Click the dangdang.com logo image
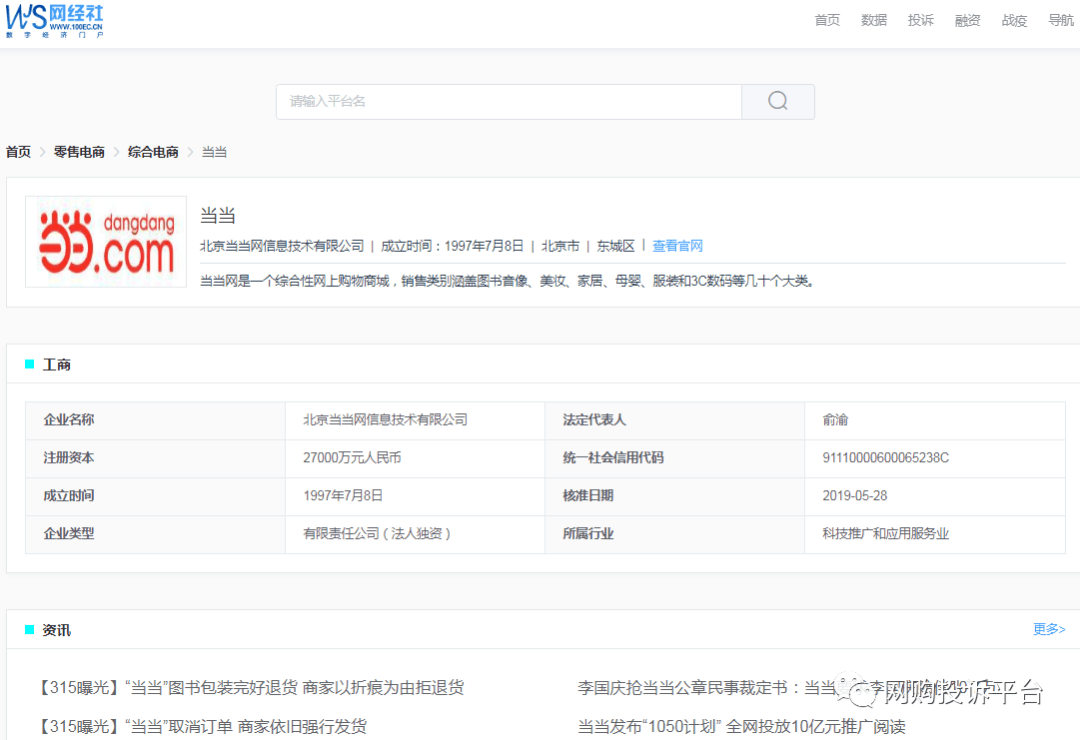1080x740 pixels. pyautogui.click(x=105, y=241)
